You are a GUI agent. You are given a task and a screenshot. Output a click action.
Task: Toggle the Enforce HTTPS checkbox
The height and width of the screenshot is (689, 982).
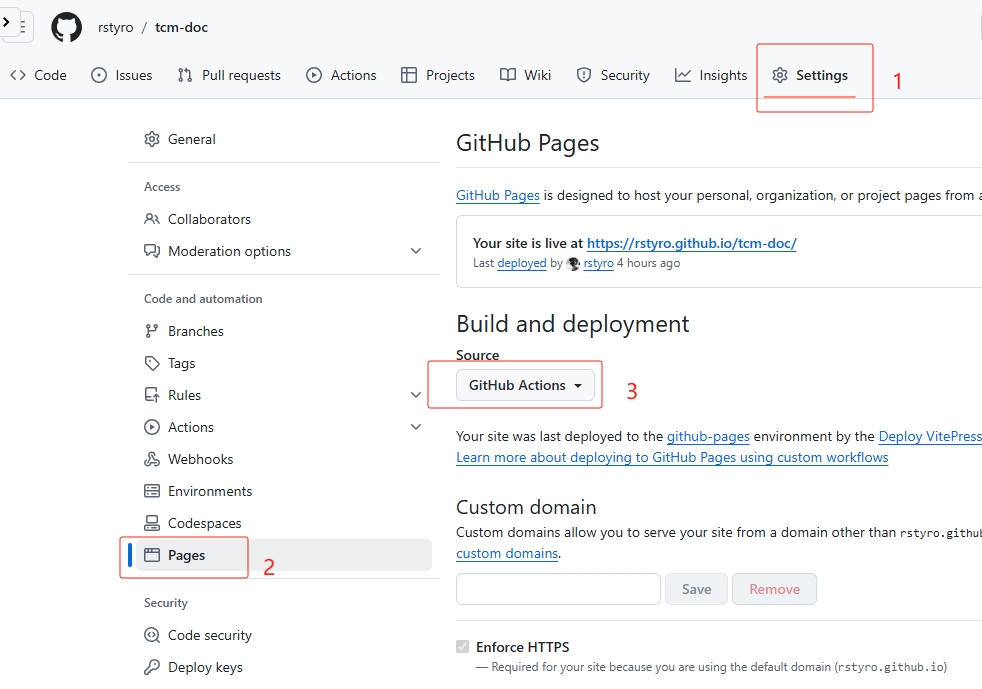tap(462, 647)
